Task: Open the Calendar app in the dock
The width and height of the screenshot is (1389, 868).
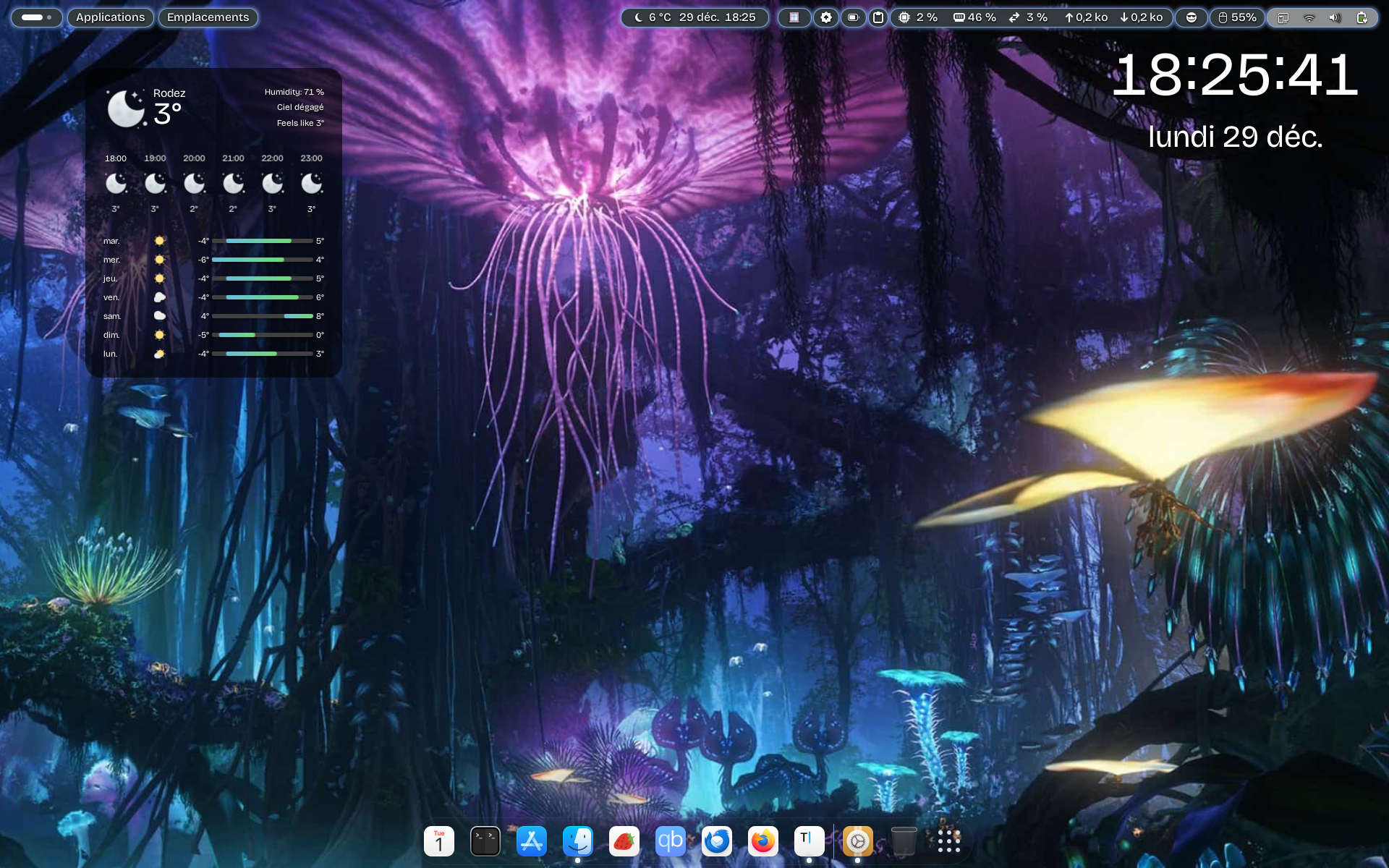Action: pyautogui.click(x=439, y=841)
